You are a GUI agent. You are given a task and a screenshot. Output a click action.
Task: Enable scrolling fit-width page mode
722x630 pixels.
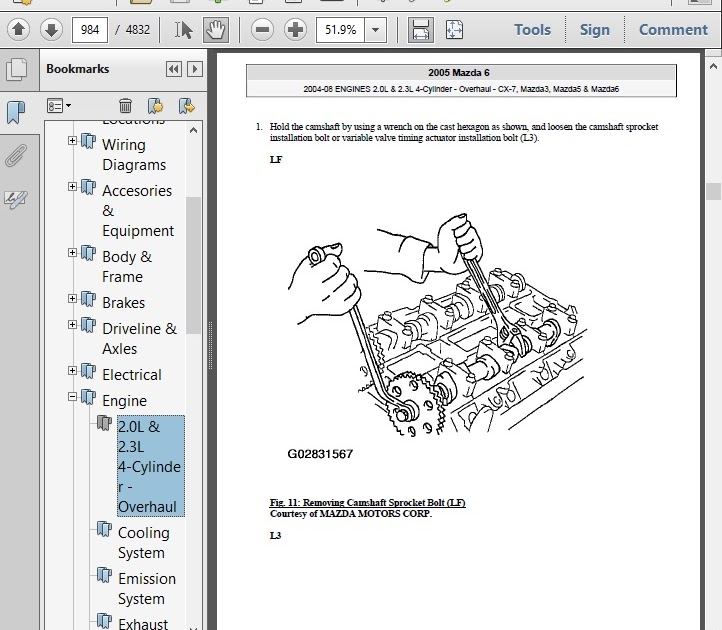(420, 30)
